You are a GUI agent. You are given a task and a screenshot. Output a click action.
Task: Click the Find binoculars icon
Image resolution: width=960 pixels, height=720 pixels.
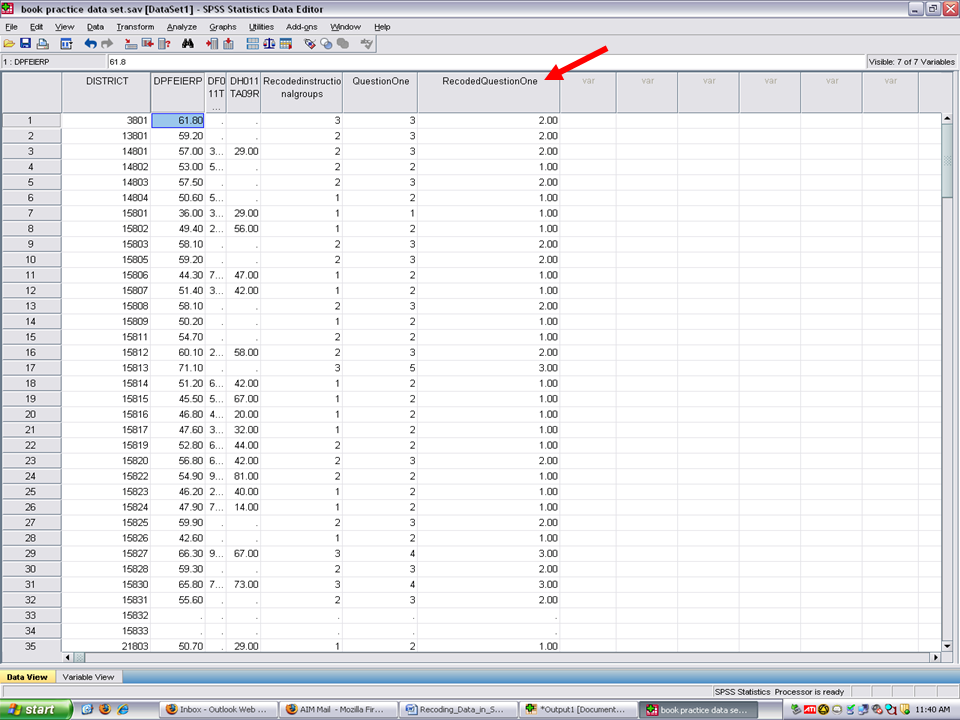tap(187, 44)
